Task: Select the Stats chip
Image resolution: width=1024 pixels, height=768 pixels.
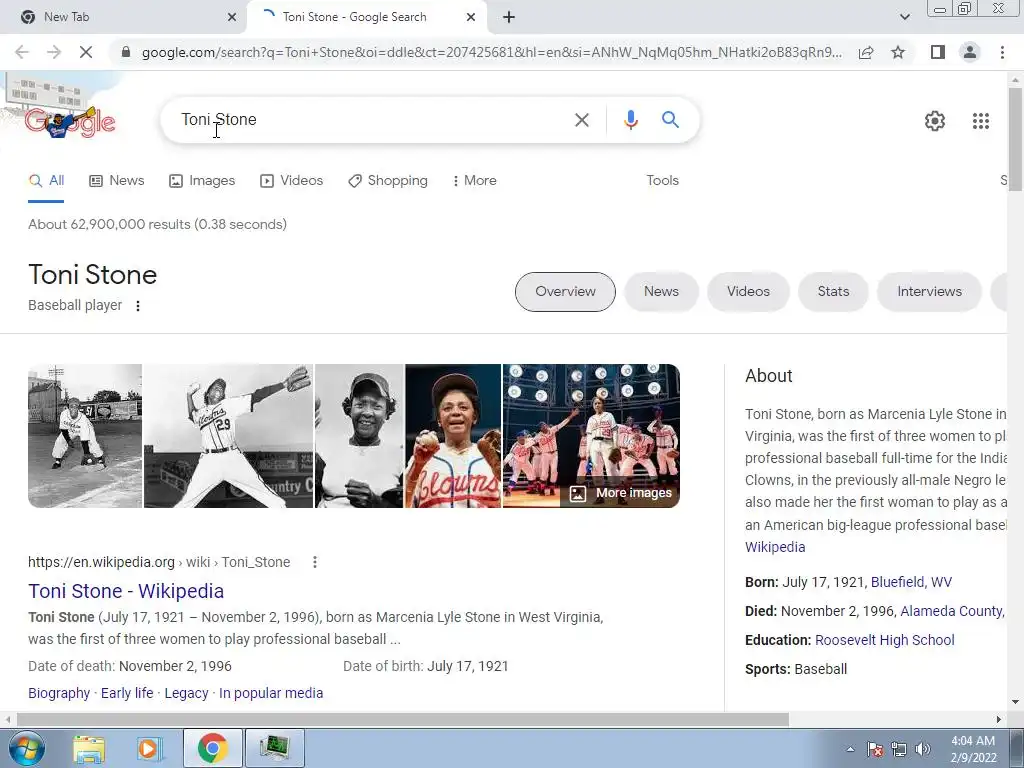Action: (833, 292)
